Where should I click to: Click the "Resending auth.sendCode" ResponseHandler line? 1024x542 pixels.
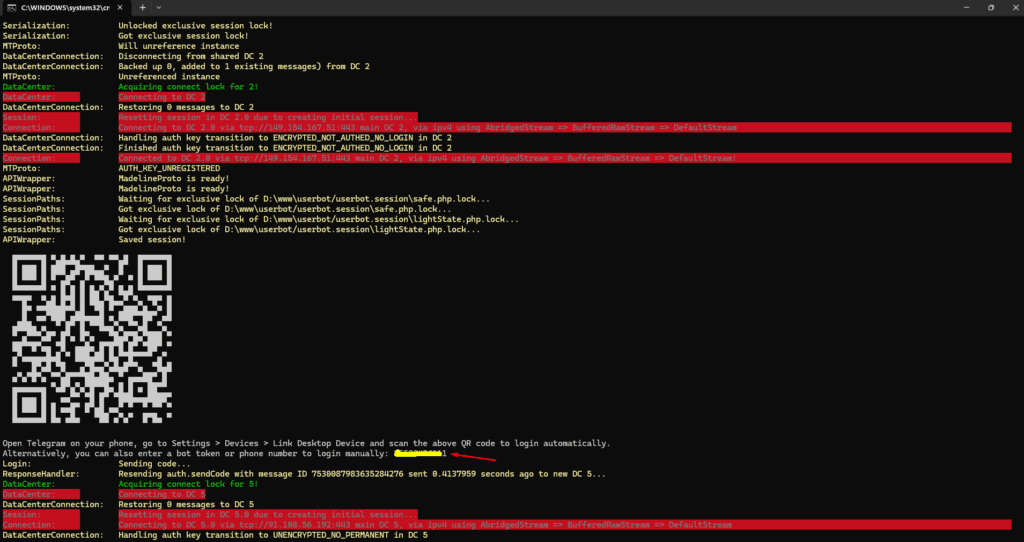(x=361, y=474)
